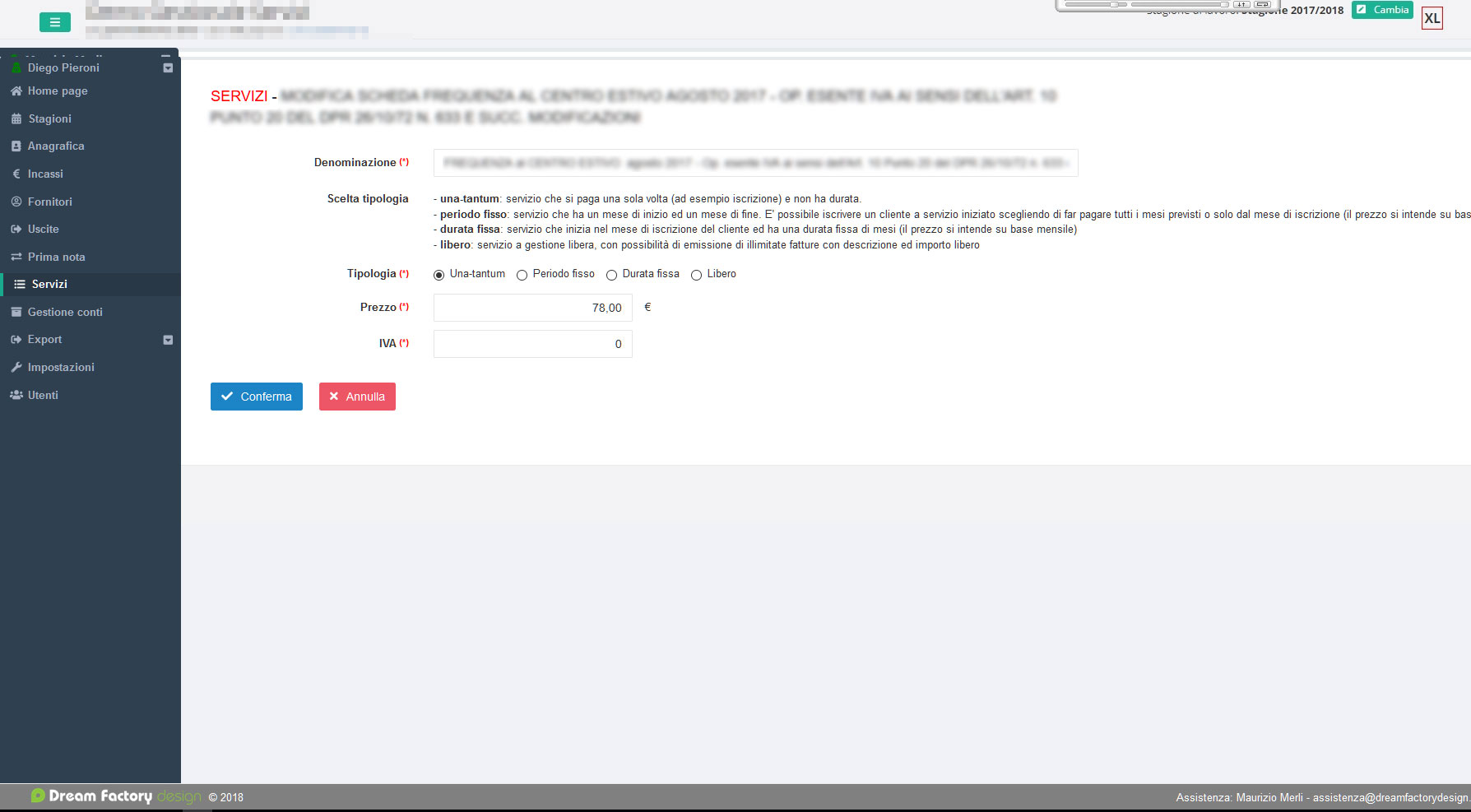
Task: Click the Fornitori user circle icon
Action: pos(16,202)
